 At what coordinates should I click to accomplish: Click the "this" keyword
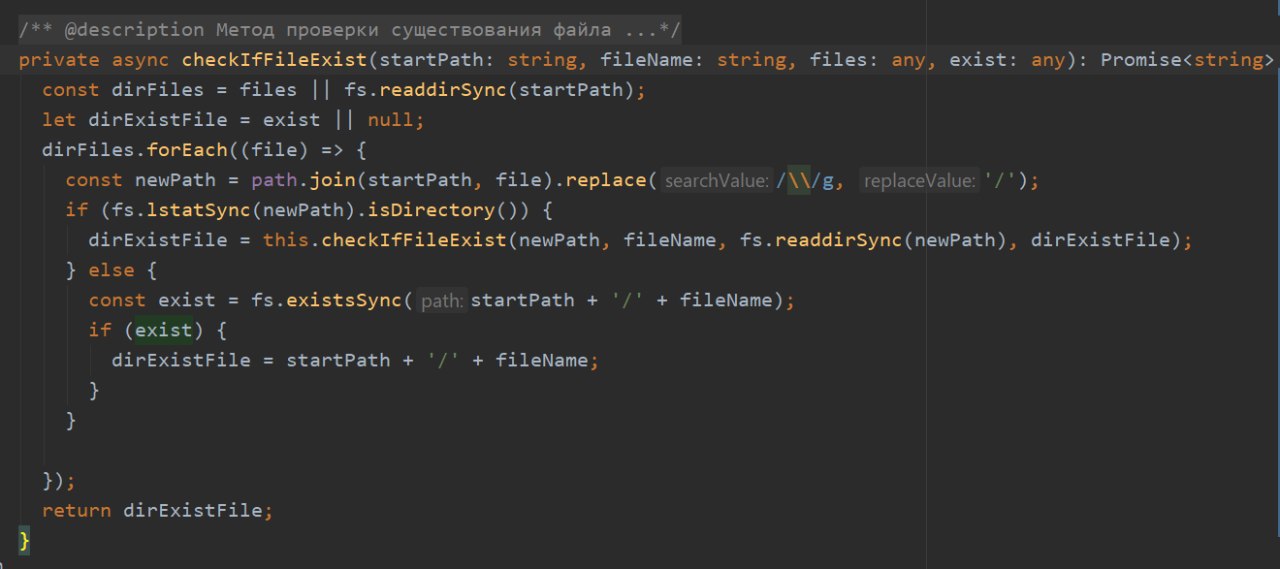(x=286, y=240)
